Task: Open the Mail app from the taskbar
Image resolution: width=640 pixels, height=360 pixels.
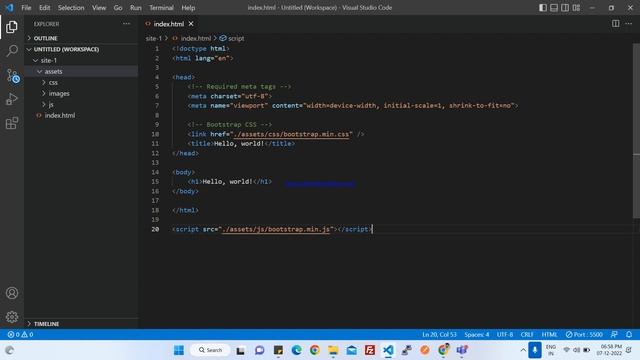Action: pyautogui.click(x=351, y=350)
